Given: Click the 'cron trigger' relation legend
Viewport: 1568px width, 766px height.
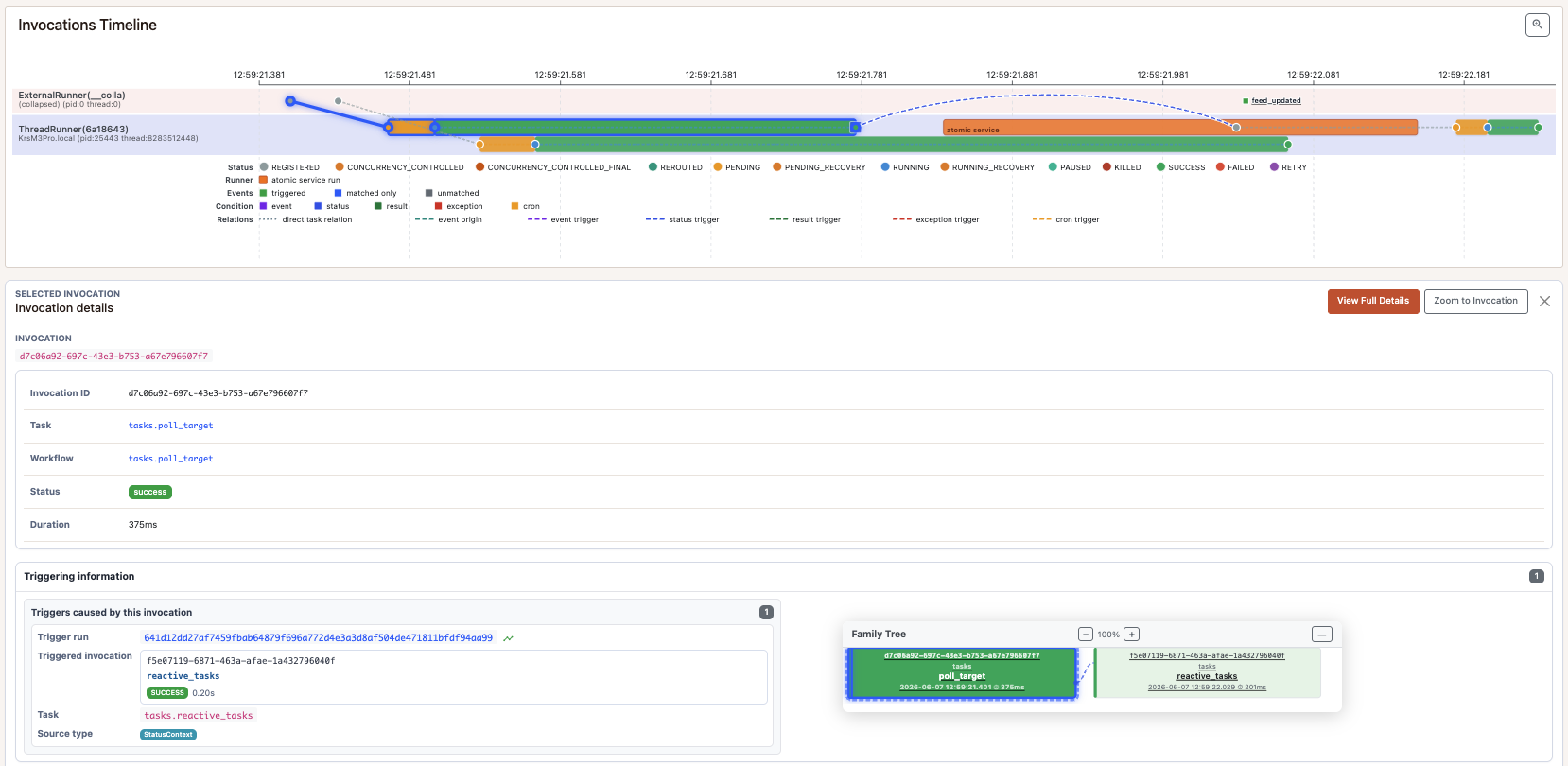Looking at the screenshot, I should click(x=1066, y=219).
